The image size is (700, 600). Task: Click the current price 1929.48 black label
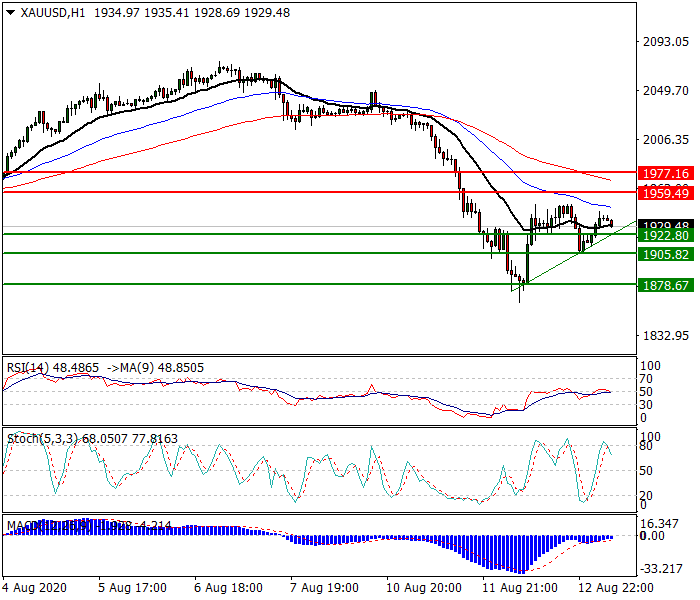pos(666,224)
